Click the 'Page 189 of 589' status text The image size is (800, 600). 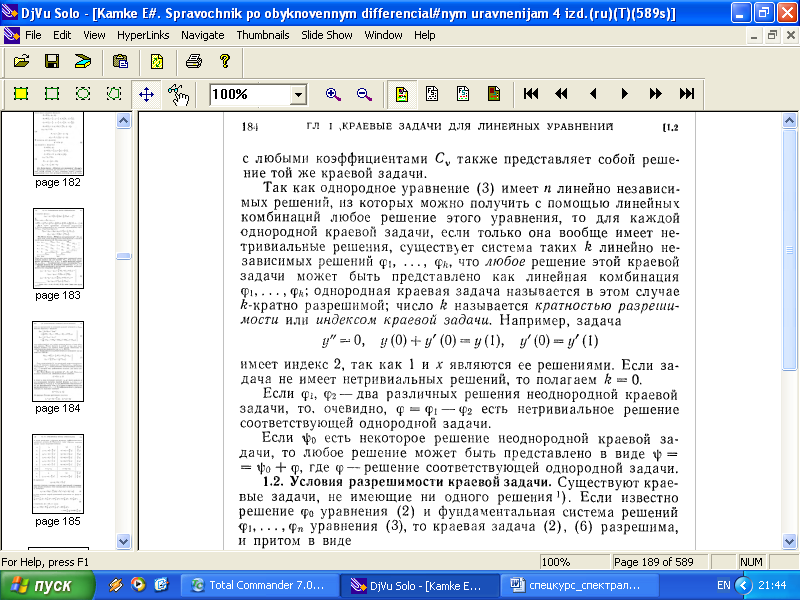pyautogui.click(x=654, y=562)
